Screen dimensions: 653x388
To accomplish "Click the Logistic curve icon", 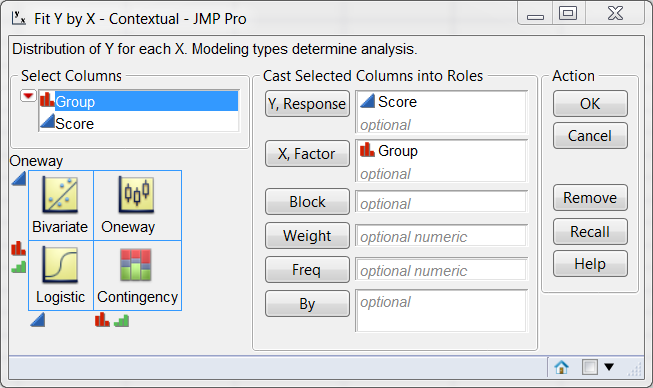I will [x=60, y=265].
